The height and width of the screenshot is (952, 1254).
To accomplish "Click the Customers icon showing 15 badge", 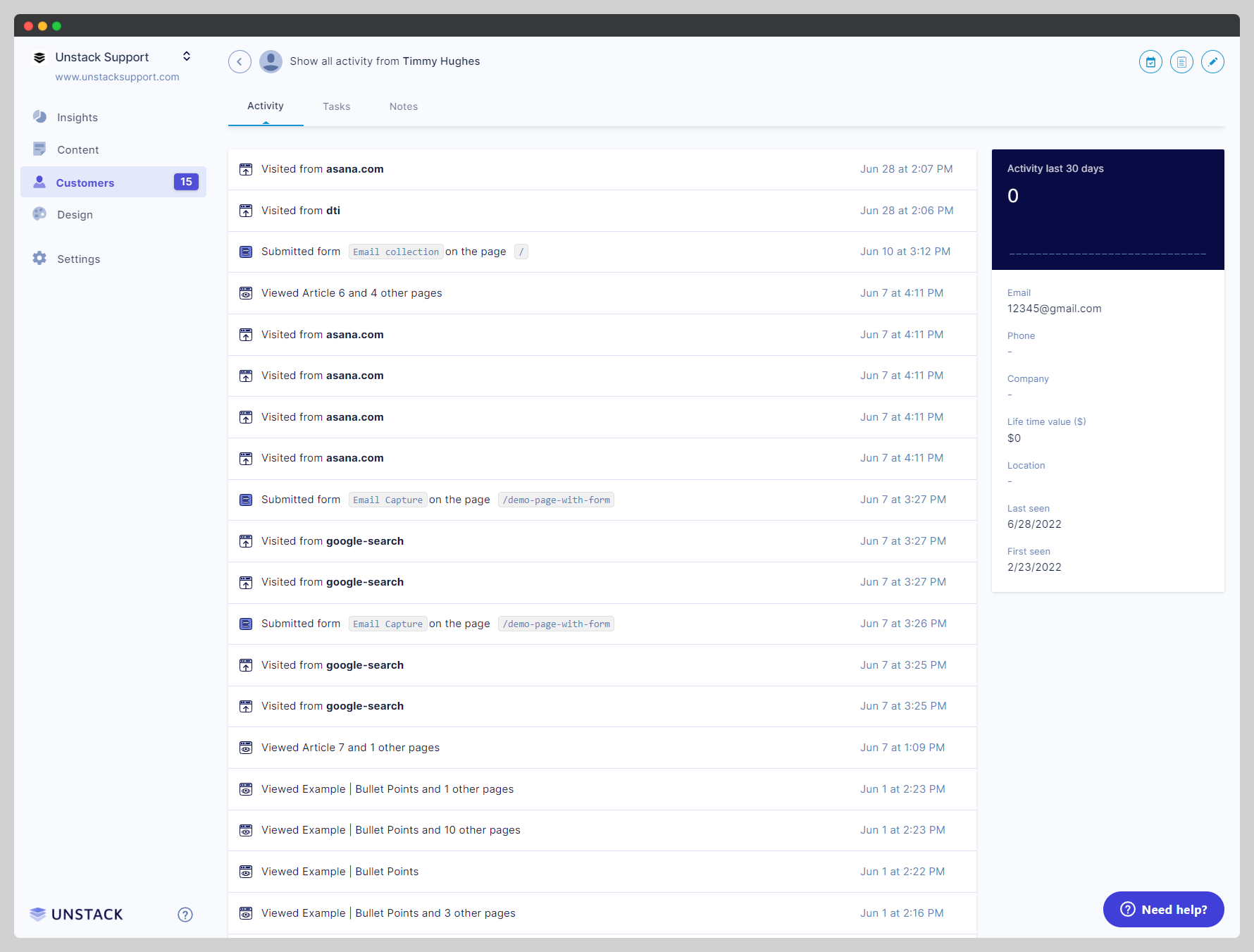I will [39, 183].
